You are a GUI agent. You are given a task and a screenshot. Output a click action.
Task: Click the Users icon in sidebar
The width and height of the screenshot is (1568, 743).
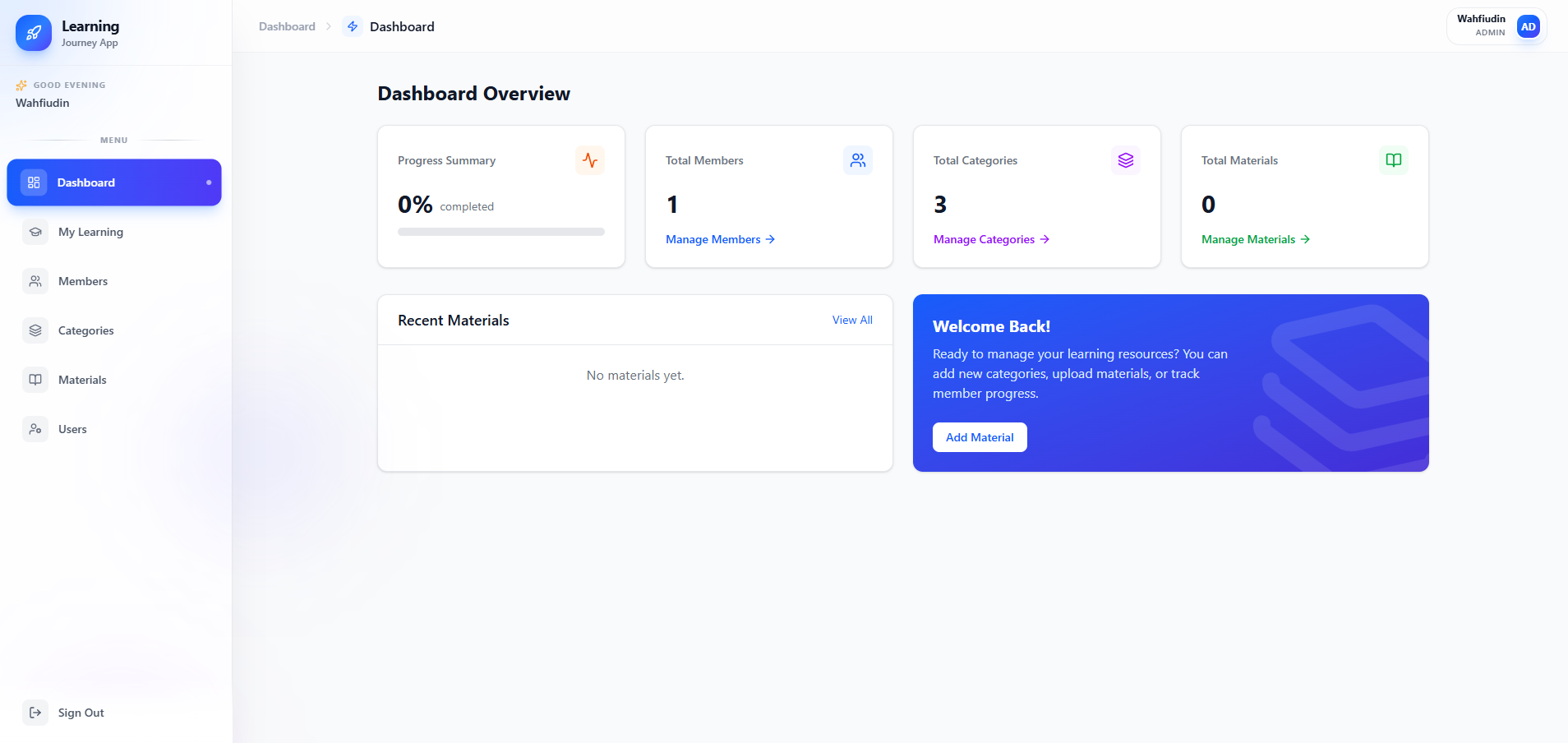(35, 429)
